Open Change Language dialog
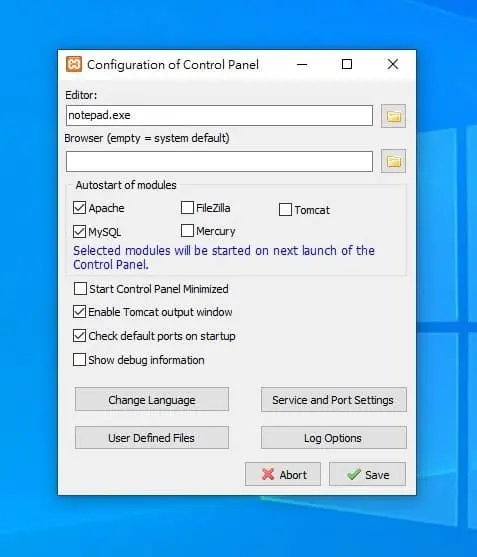Image resolution: width=477 pixels, height=557 pixels. pos(152,400)
